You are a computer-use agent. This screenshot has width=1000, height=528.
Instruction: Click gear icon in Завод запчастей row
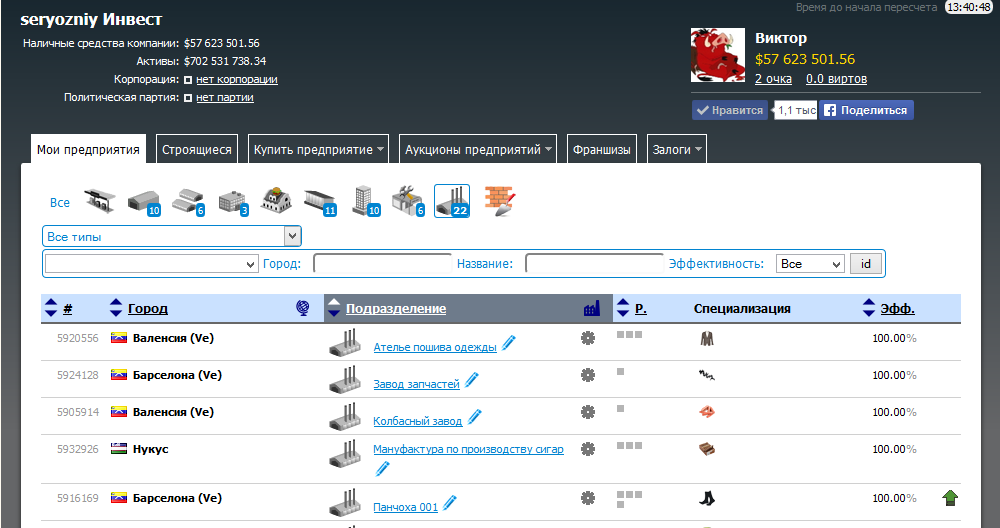pos(588,375)
